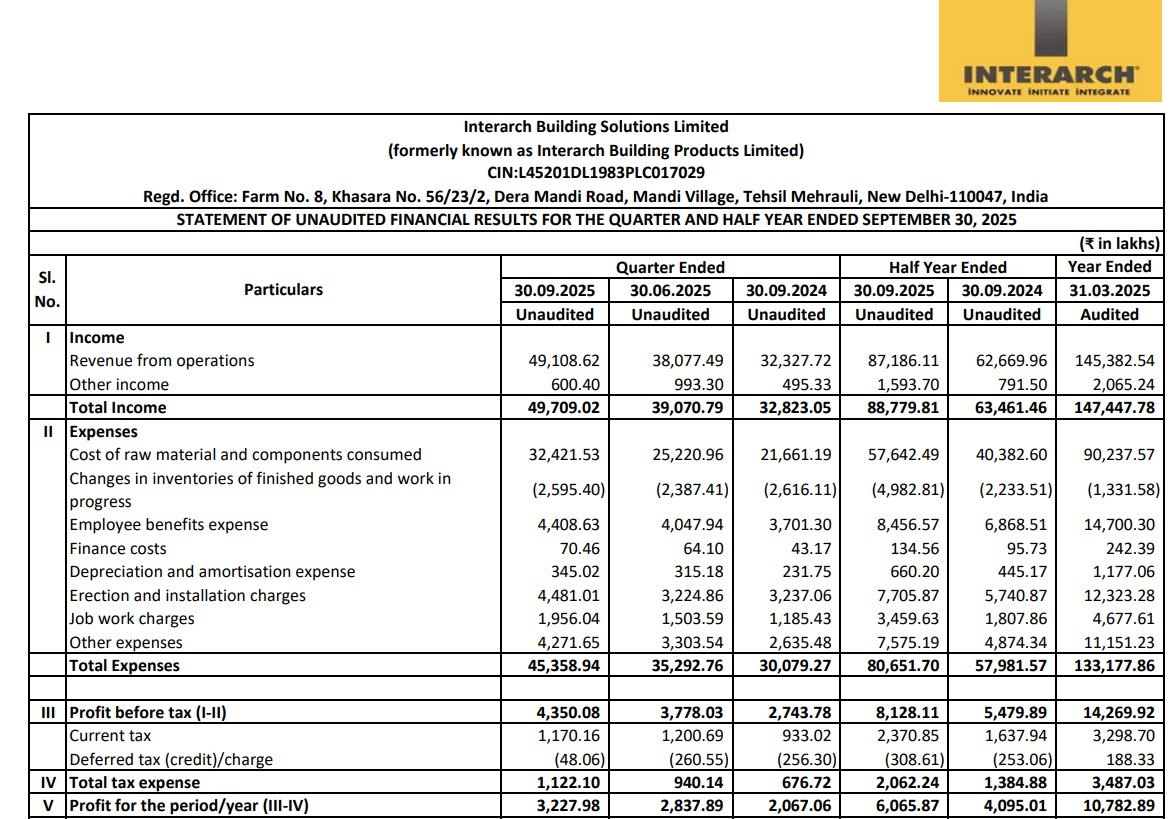Click 'Depreciation and amortisation expense' label

pos(212,572)
